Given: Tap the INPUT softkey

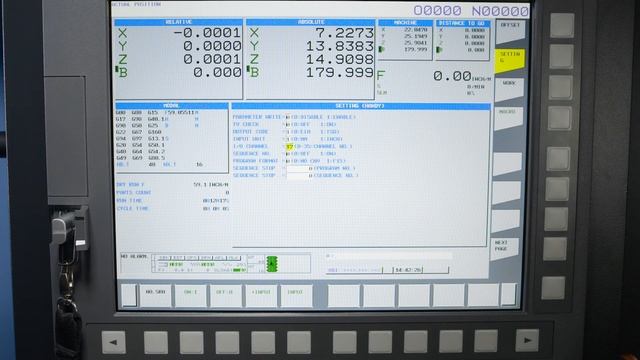Looking at the screenshot, I should pos(296,295).
